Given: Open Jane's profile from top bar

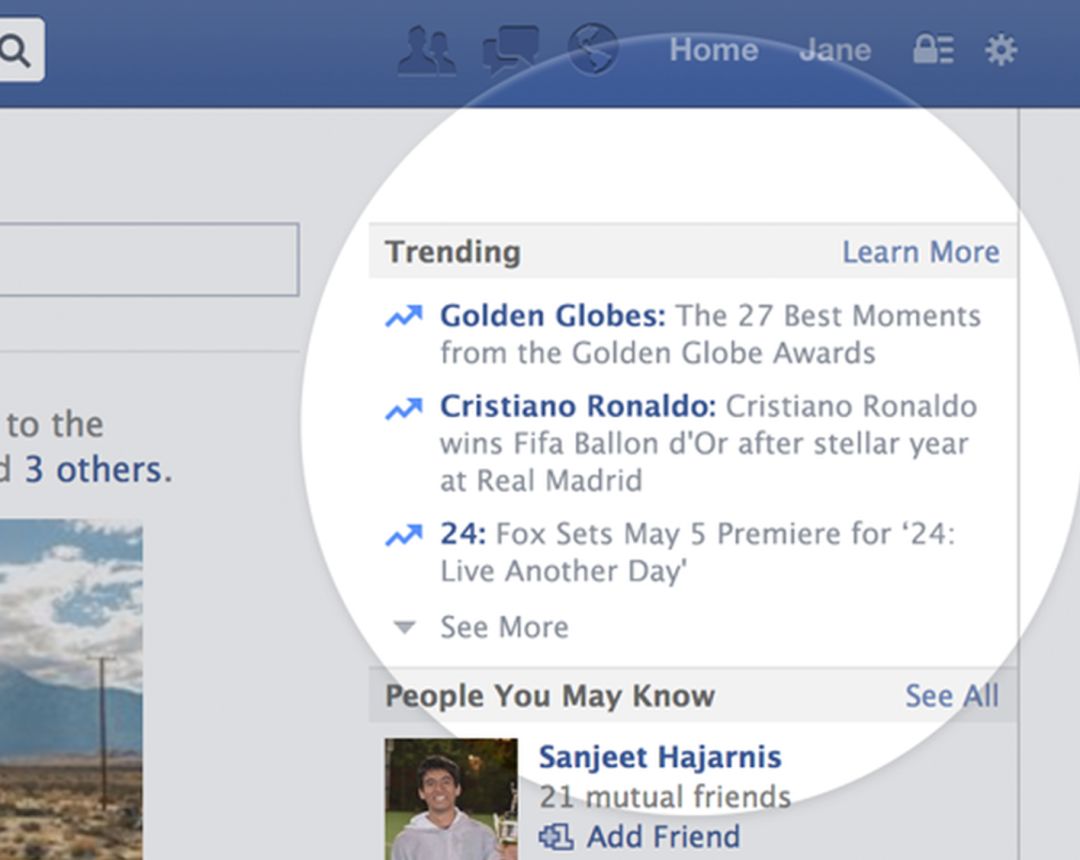Looking at the screenshot, I should click(x=835, y=50).
